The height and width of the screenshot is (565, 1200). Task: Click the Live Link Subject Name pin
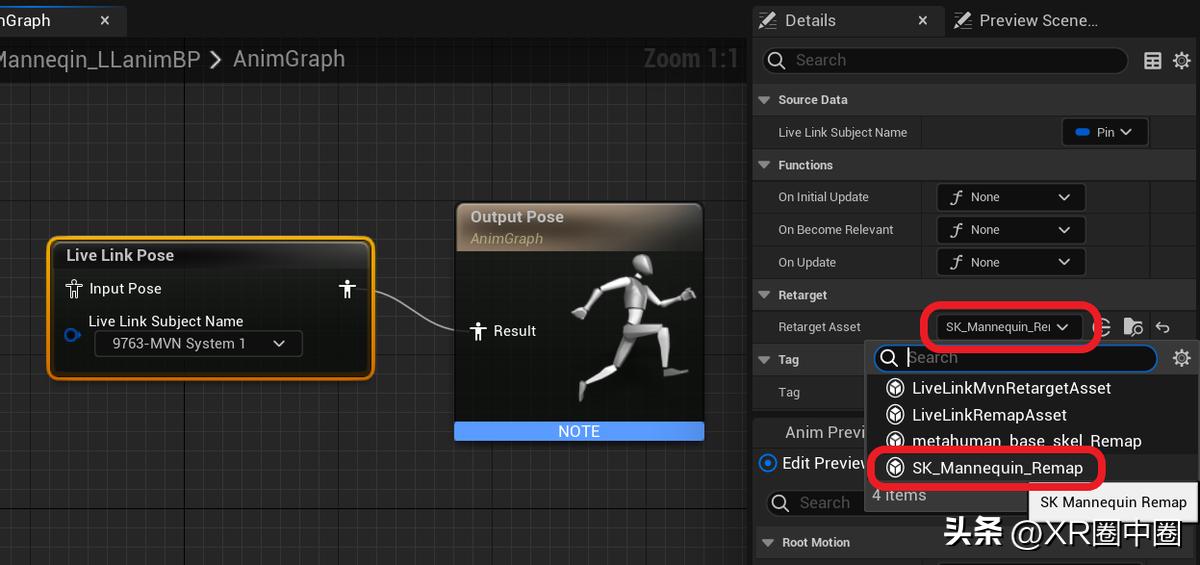[72, 335]
